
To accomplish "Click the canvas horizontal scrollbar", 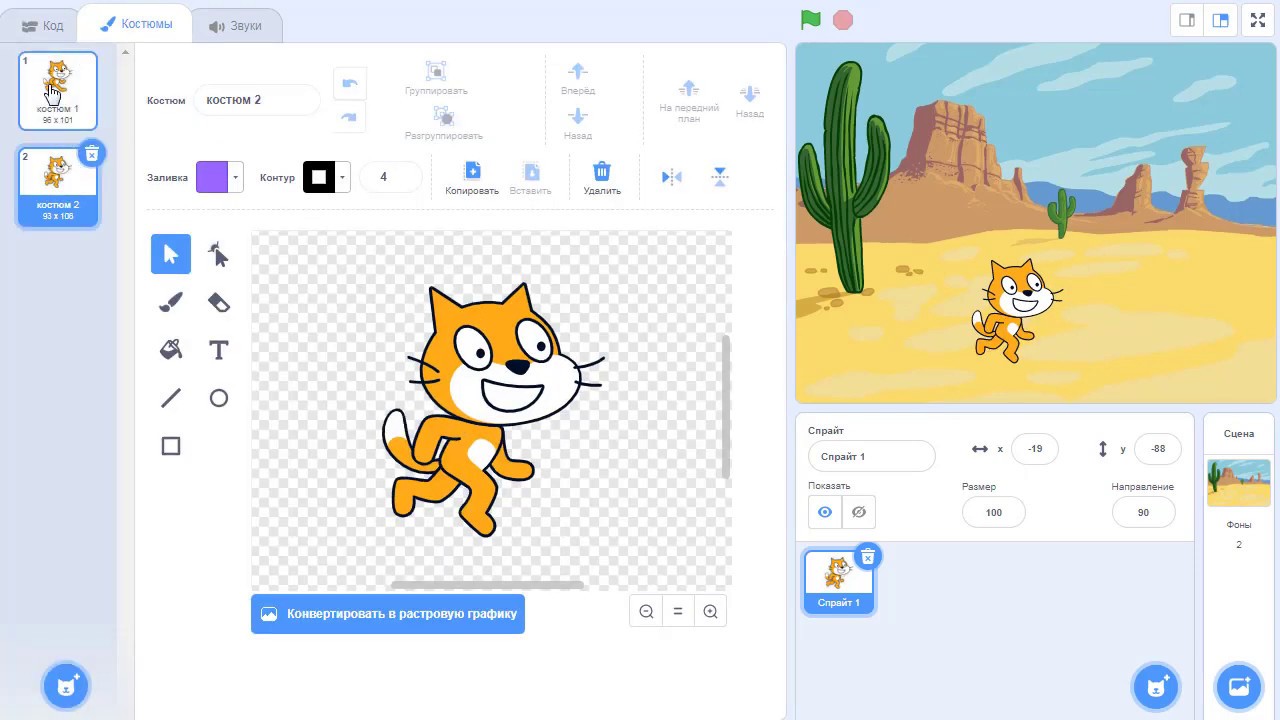I will tap(487, 585).
